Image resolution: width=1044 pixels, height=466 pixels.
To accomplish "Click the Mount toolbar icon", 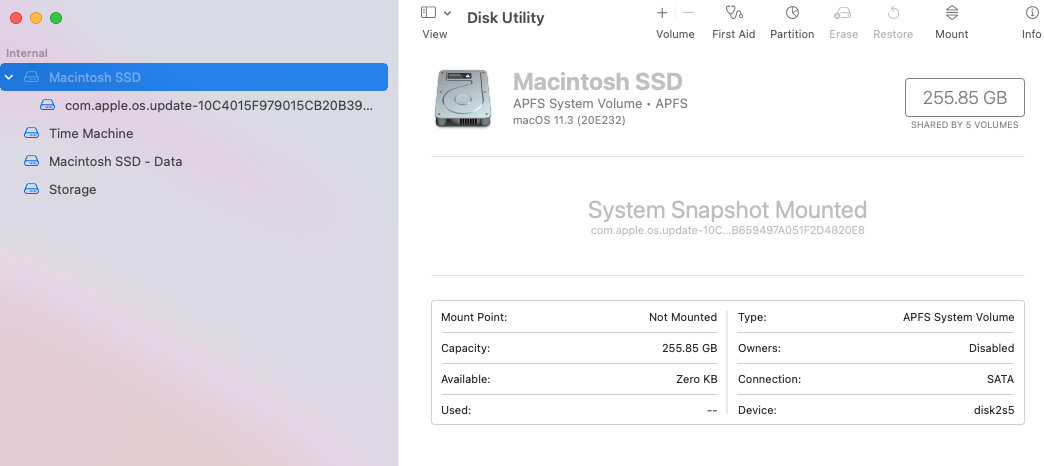I will coord(951,13).
